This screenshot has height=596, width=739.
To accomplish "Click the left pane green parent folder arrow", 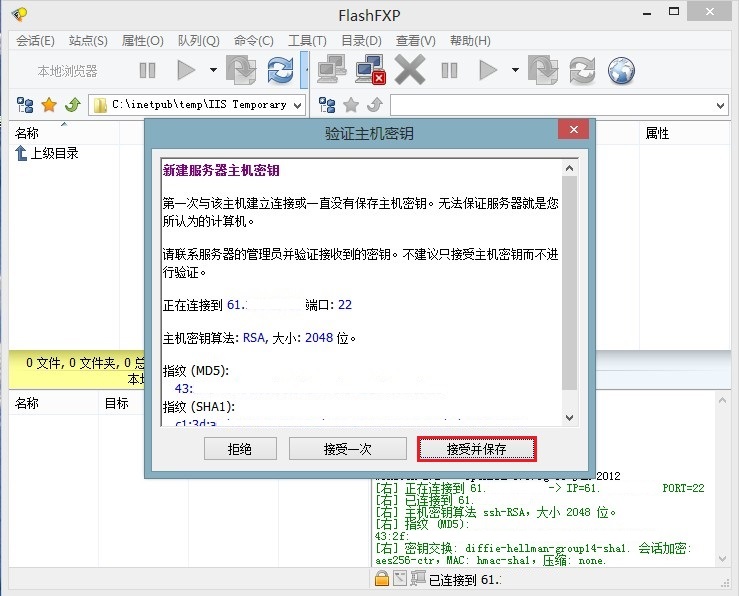I will tap(73, 105).
